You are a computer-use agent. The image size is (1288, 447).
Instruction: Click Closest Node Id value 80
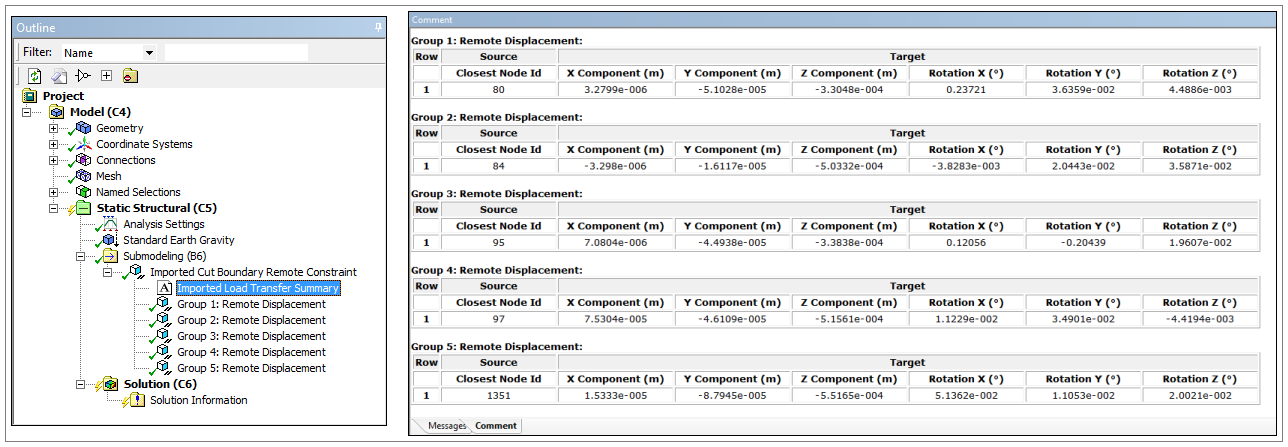(x=498, y=89)
